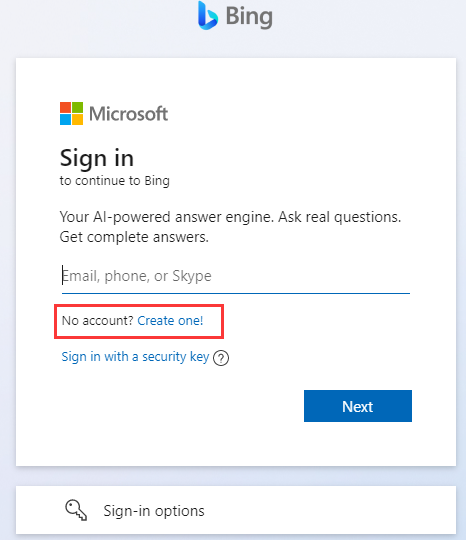Click the 'No account?' label text
The height and width of the screenshot is (540, 466).
pyautogui.click(x=97, y=321)
